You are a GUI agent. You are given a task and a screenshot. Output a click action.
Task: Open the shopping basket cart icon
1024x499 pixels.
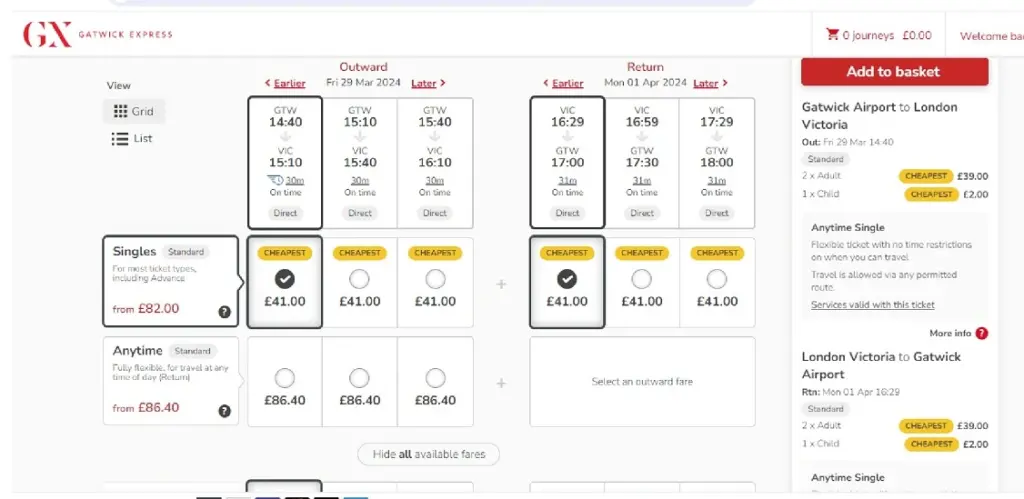(832, 35)
